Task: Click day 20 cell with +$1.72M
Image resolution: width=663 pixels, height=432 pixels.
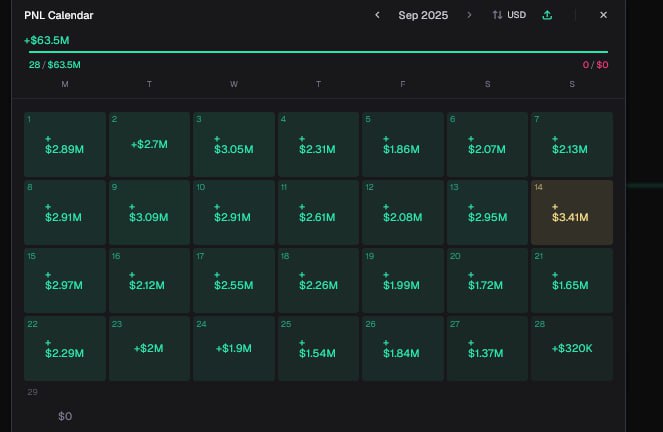Action: pos(488,281)
